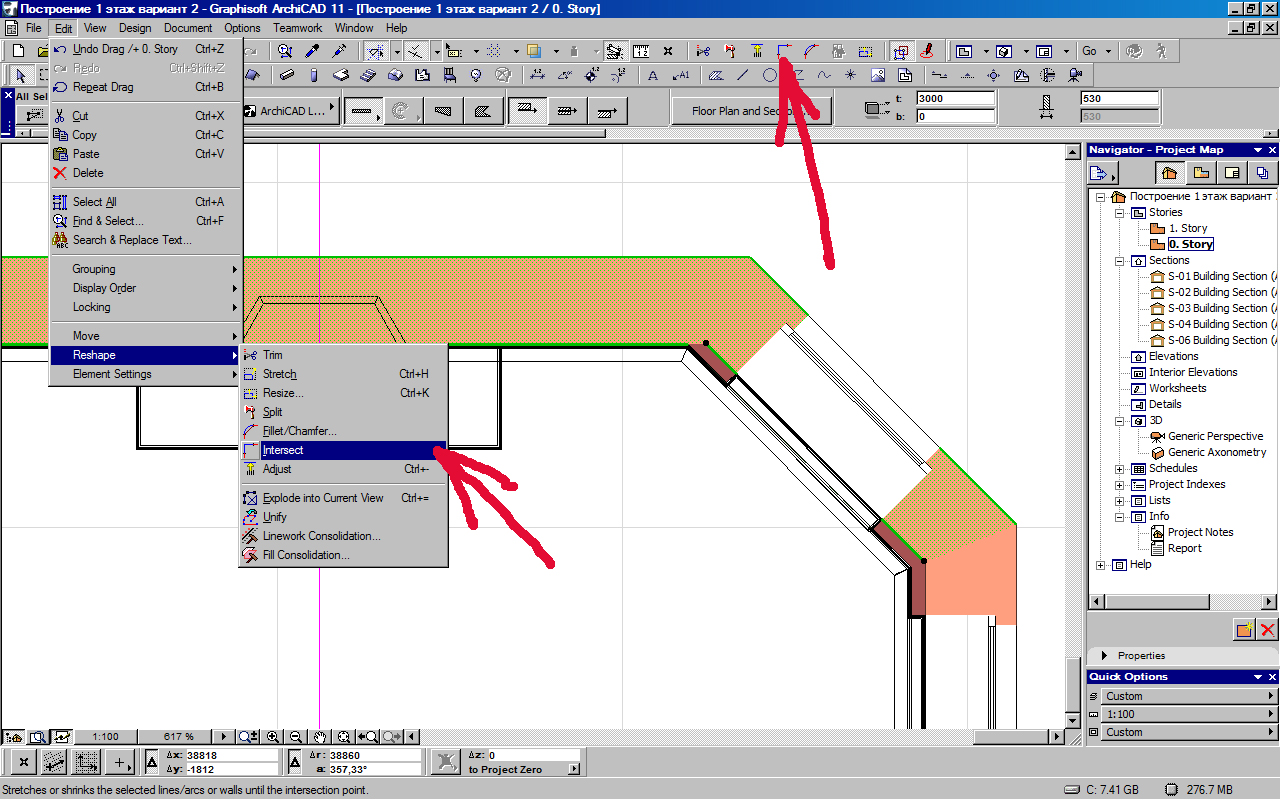Toggle relative coordinates delta button by Δx
This screenshot has width=1280, height=800.
pyautogui.click(x=152, y=763)
